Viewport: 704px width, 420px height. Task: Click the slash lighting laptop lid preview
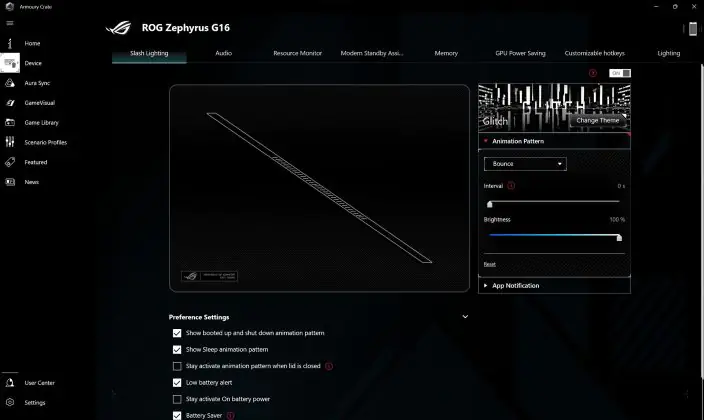click(319, 188)
